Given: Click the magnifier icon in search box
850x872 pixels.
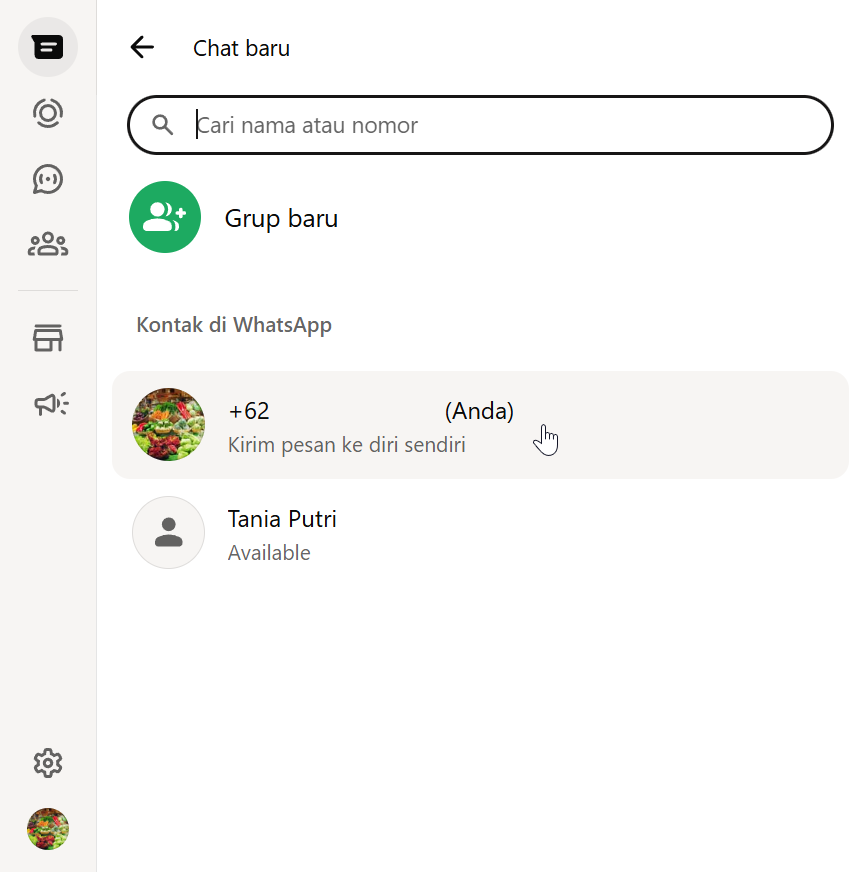Looking at the screenshot, I should (x=163, y=125).
